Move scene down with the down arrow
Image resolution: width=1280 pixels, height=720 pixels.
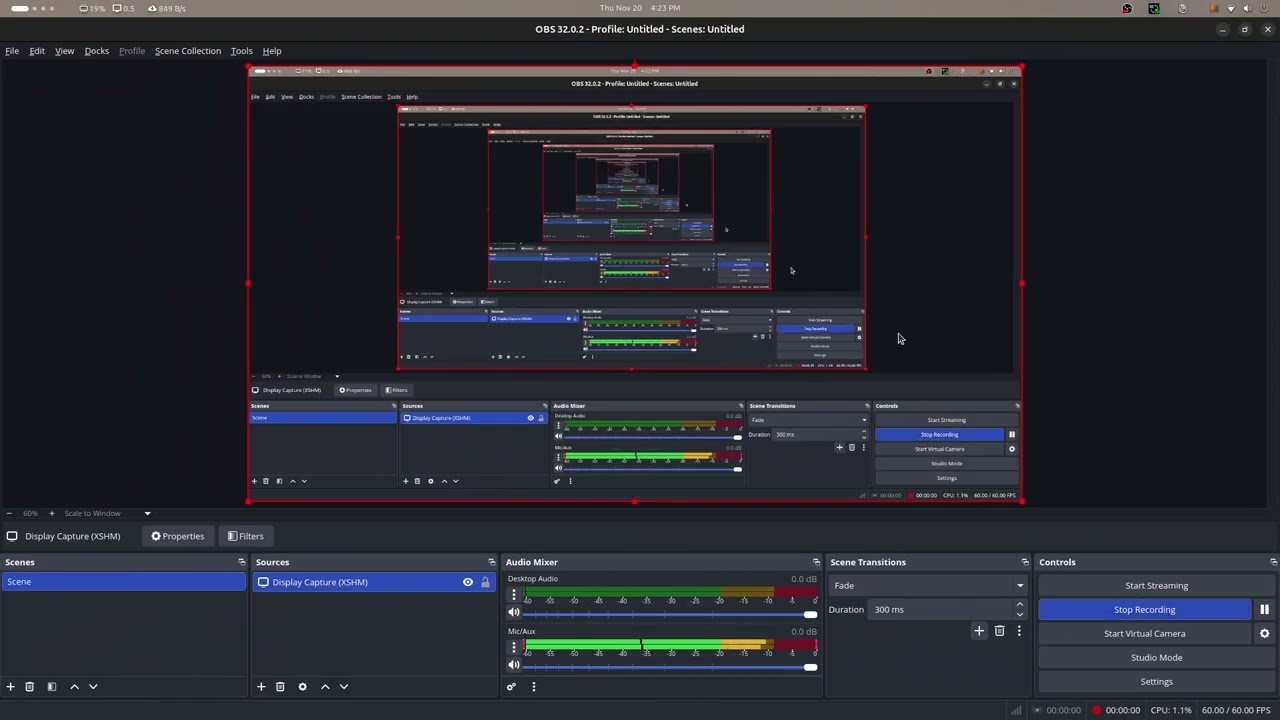click(93, 687)
